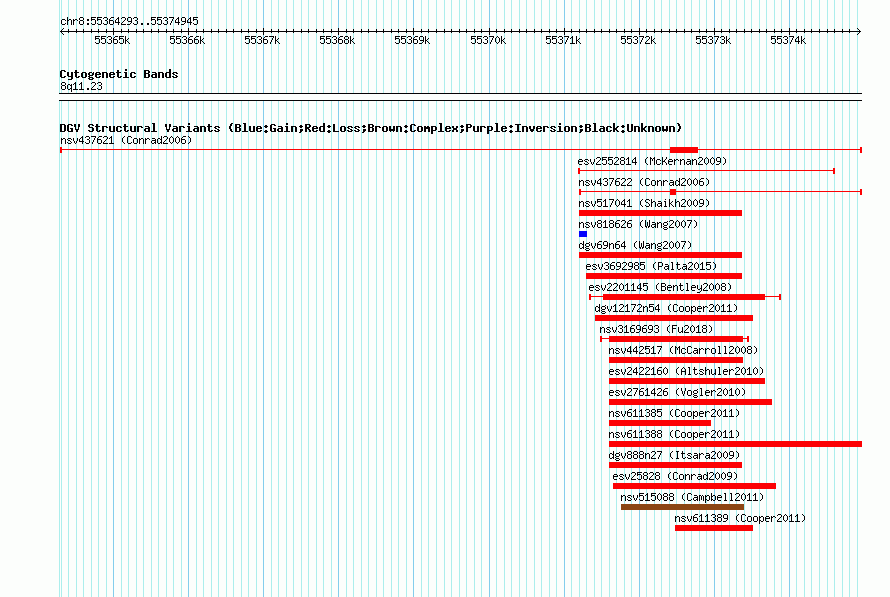The height and width of the screenshot is (597, 890).
Task: Select the nsv515088 (Campbell2011) label
Action: point(692,497)
